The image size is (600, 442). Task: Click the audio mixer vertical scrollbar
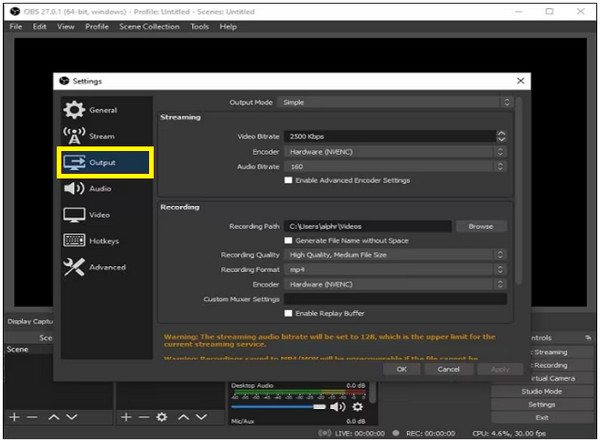click(x=373, y=392)
